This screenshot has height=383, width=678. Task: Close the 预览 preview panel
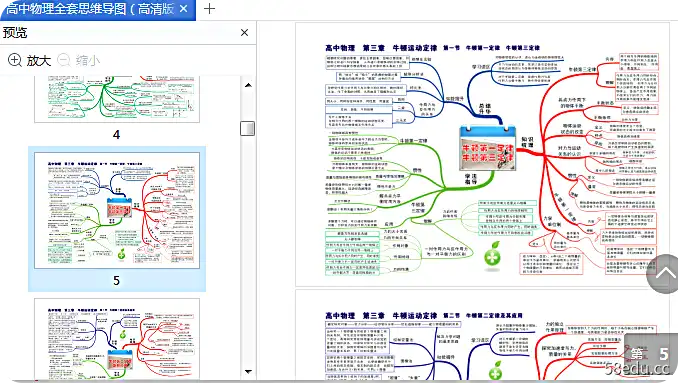[244, 32]
